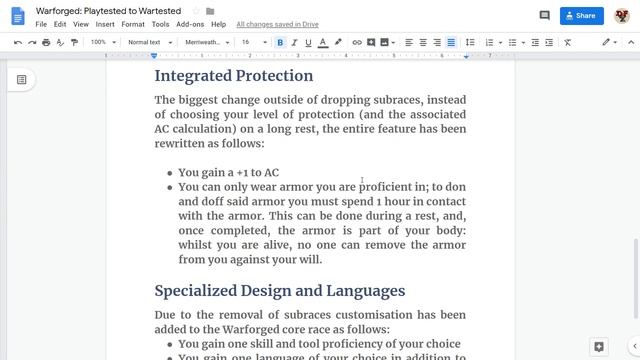Image resolution: width=640 pixels, height=360 pixels.
Task: Open the Insert menu
Action: click(x=105, y=24)
